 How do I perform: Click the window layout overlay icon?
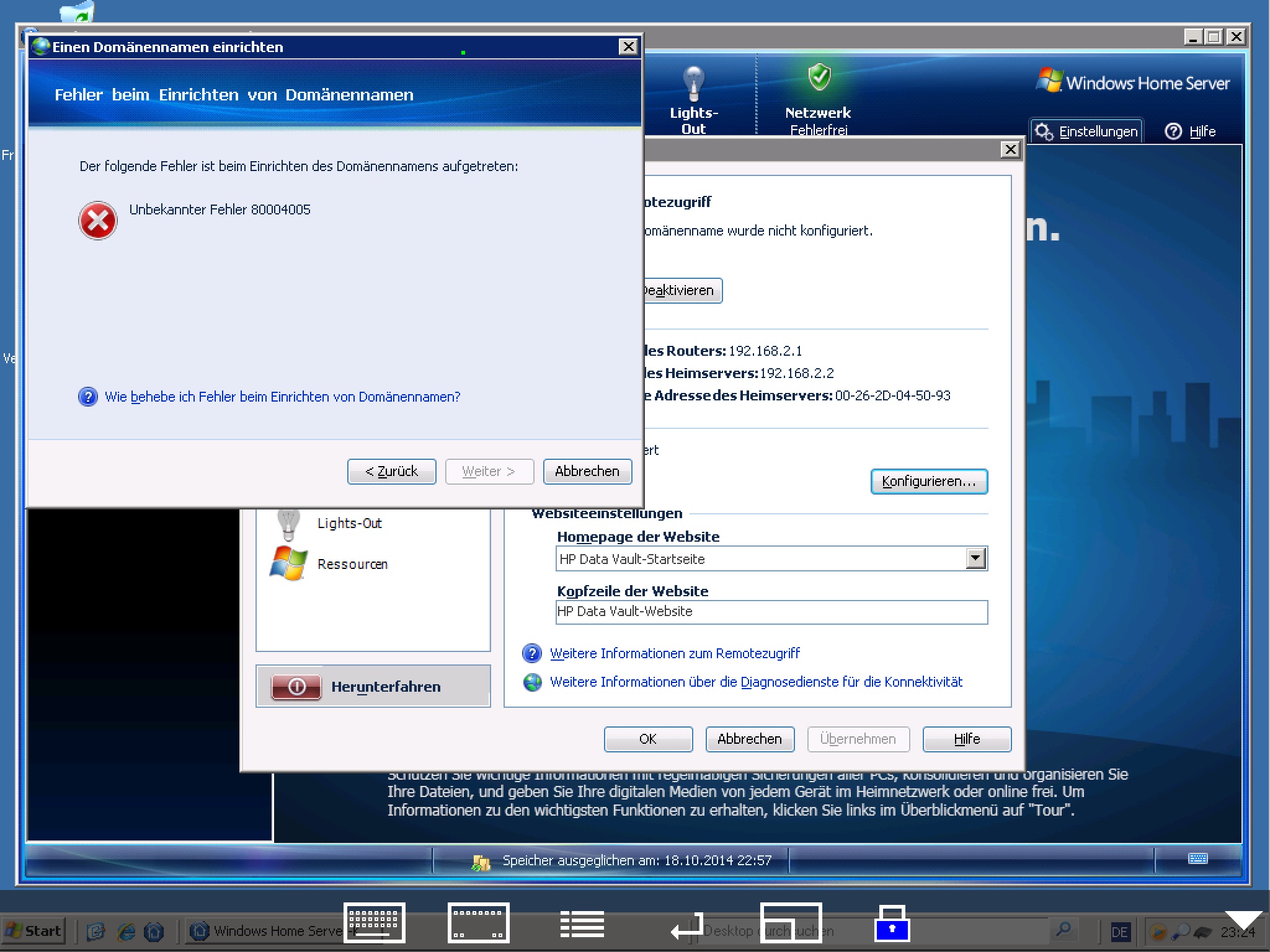click(791, 922)
